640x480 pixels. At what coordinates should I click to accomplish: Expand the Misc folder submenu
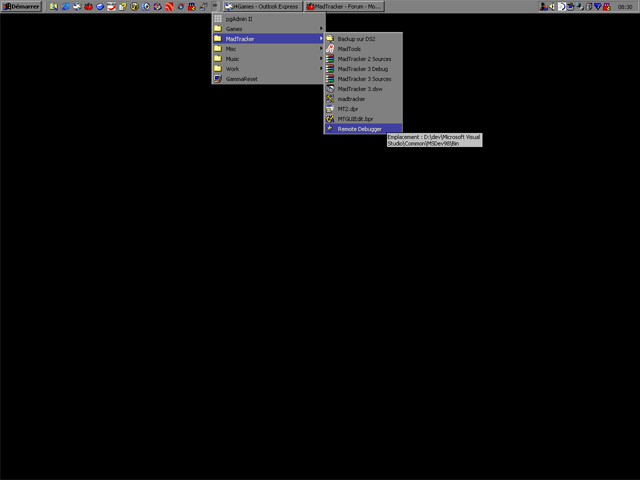pyautogui.click(x=269, y=49)
